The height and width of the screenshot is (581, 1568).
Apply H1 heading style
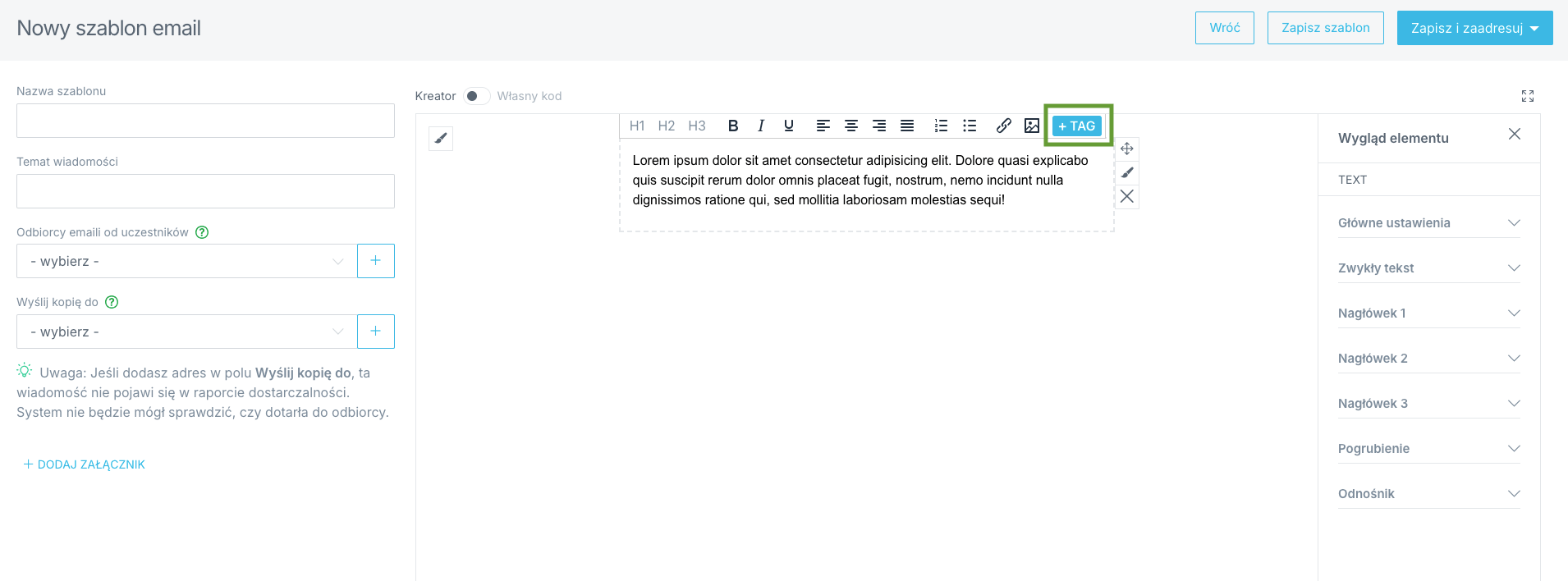pos(637,126)
